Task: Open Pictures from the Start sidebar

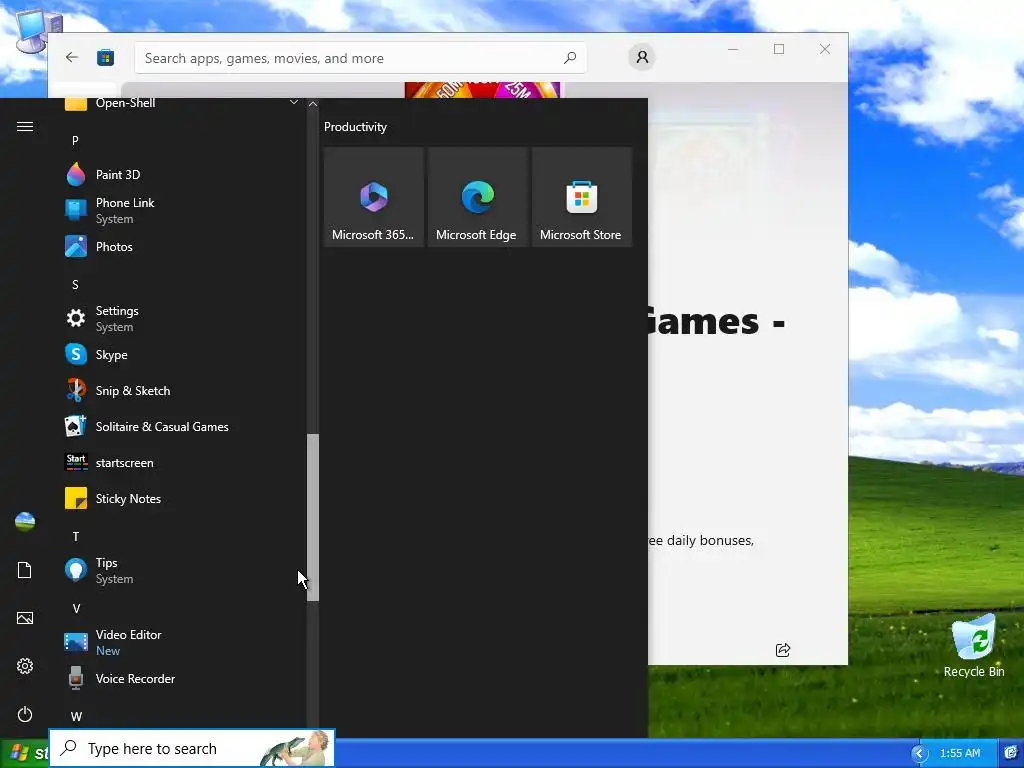Action: tap(25, 618)
